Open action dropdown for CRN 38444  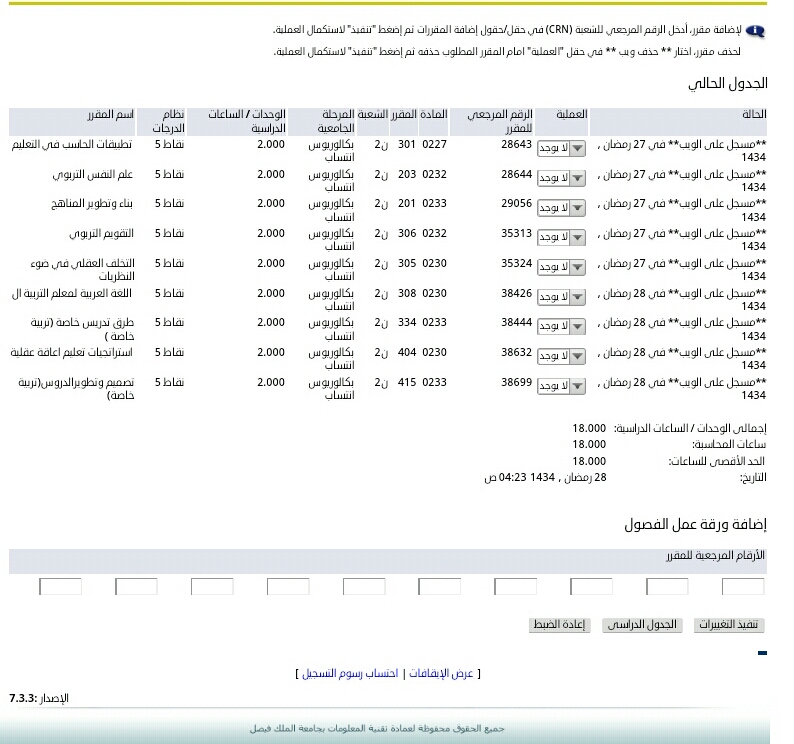pos(562,327)
